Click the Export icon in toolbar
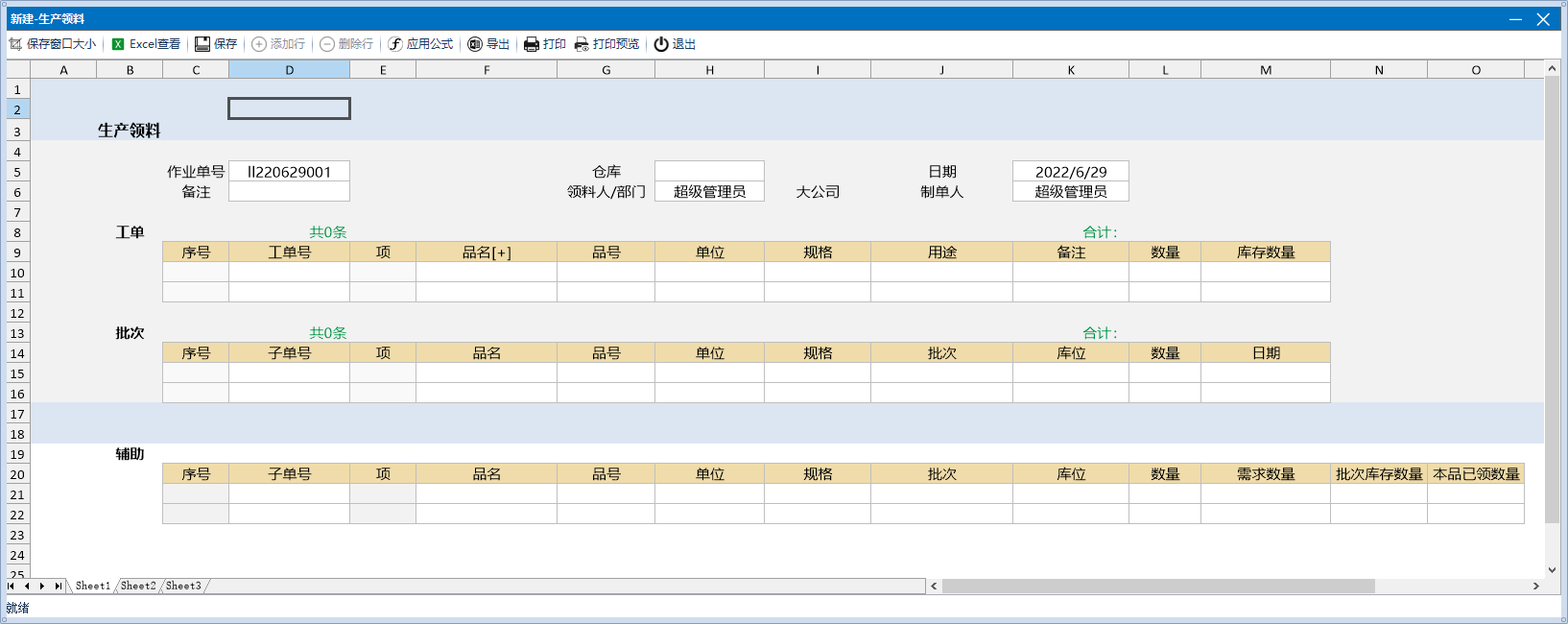 (475, 44)
